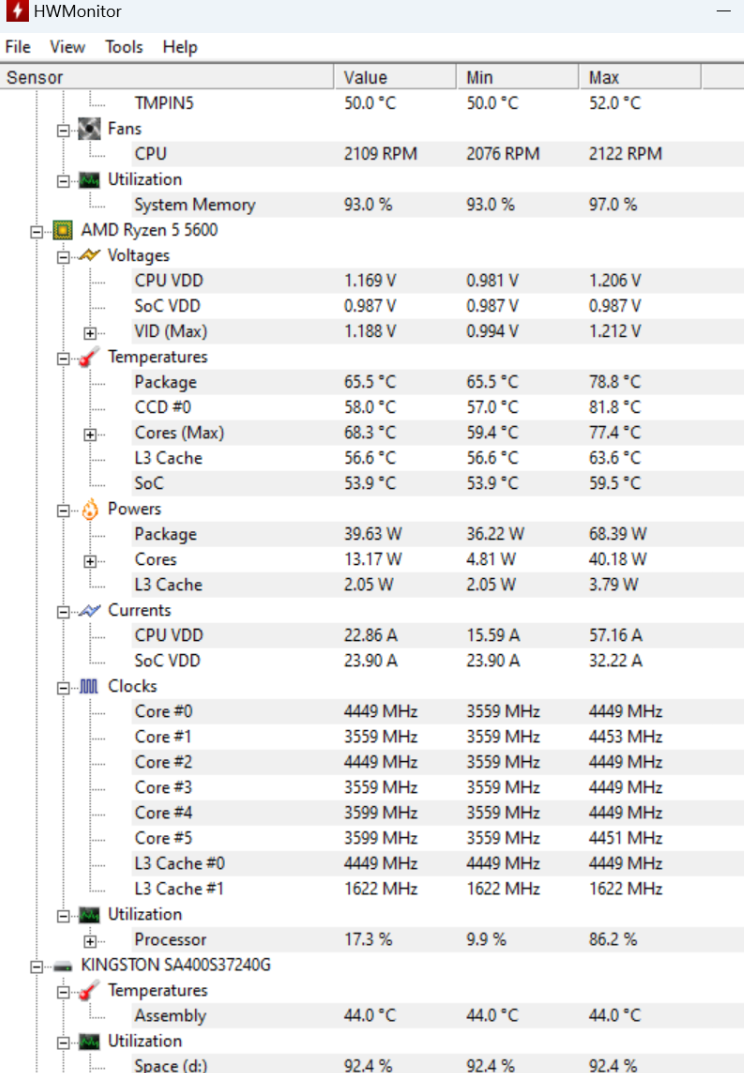This screenshot has height=1073, width=744.
Task: Click the AMD Ryzen 5 5600 chip icon
Action: 63,231
